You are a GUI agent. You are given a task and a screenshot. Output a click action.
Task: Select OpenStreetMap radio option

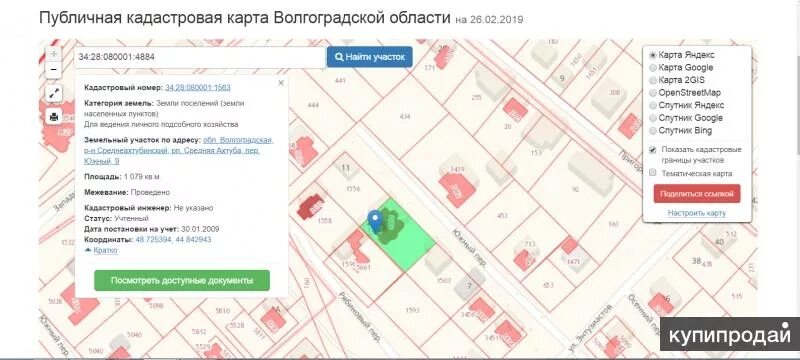pos(653,93)
